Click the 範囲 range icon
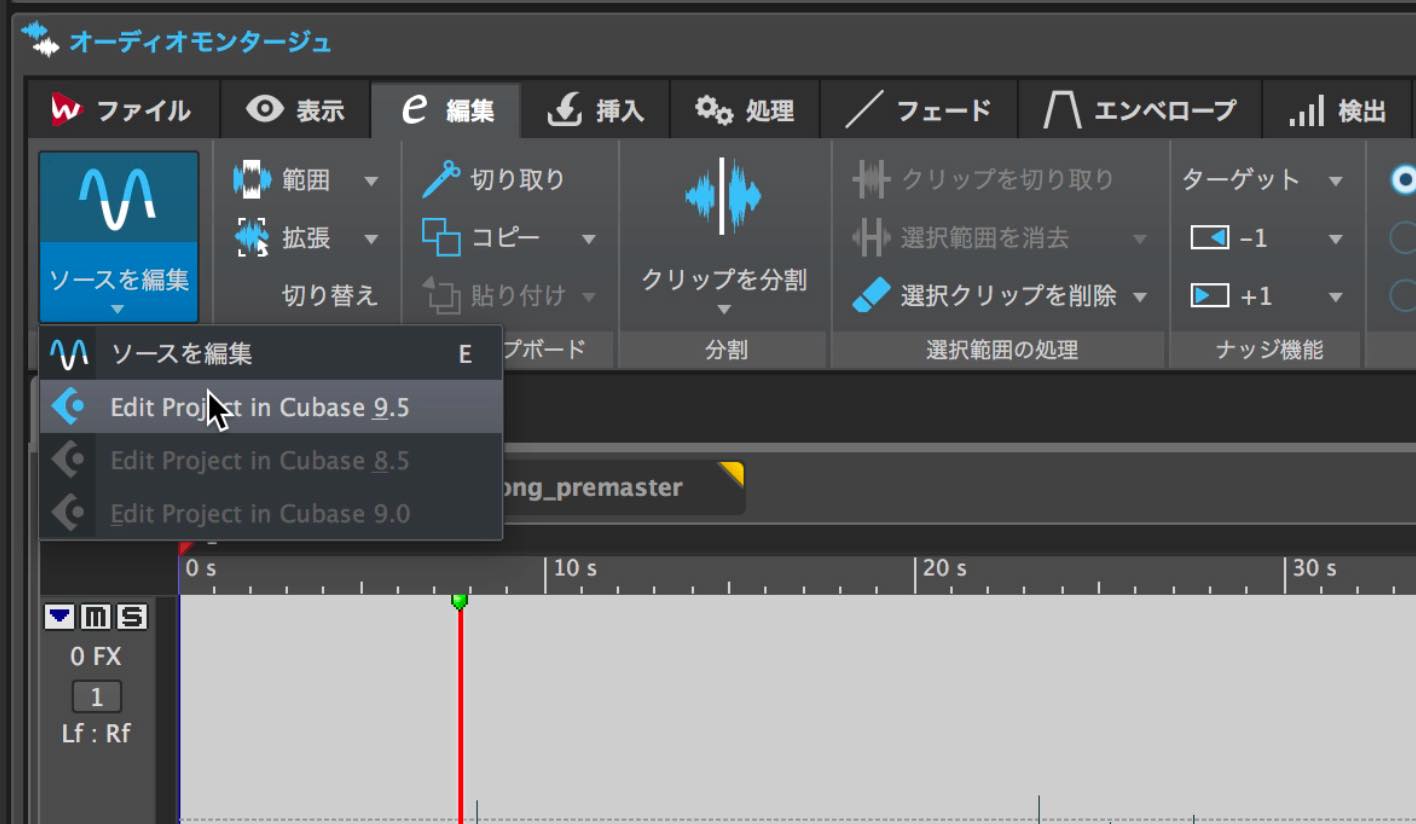This screenshot has height=824, width=1416. click(x=252, y=180)
